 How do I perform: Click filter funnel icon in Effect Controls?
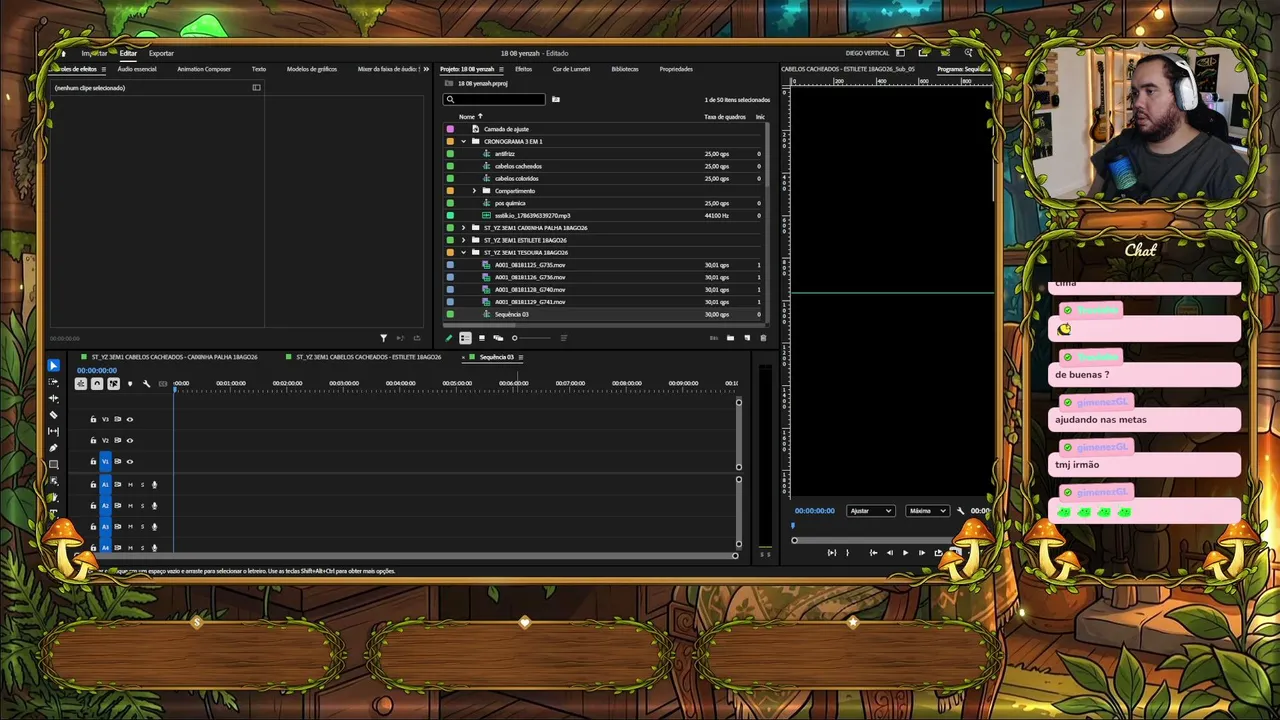click(383, 338)
